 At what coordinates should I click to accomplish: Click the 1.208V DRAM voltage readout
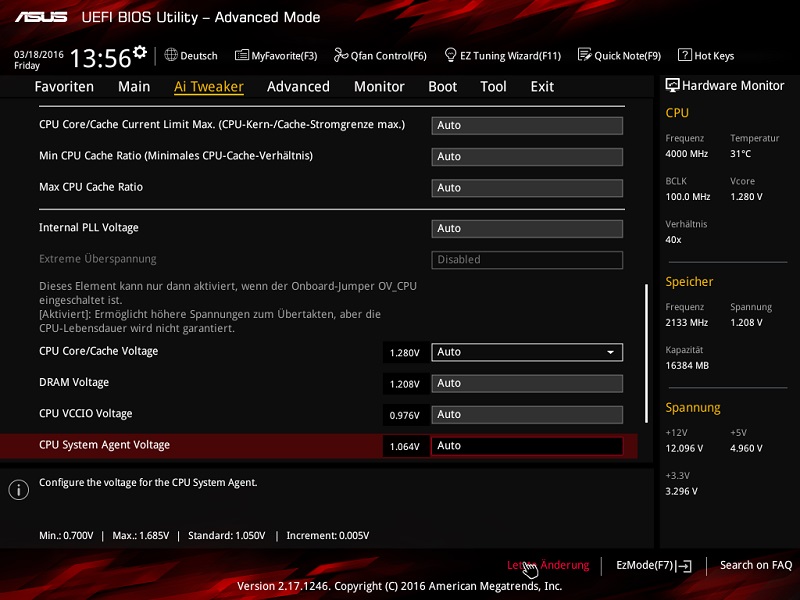point(405,384)
